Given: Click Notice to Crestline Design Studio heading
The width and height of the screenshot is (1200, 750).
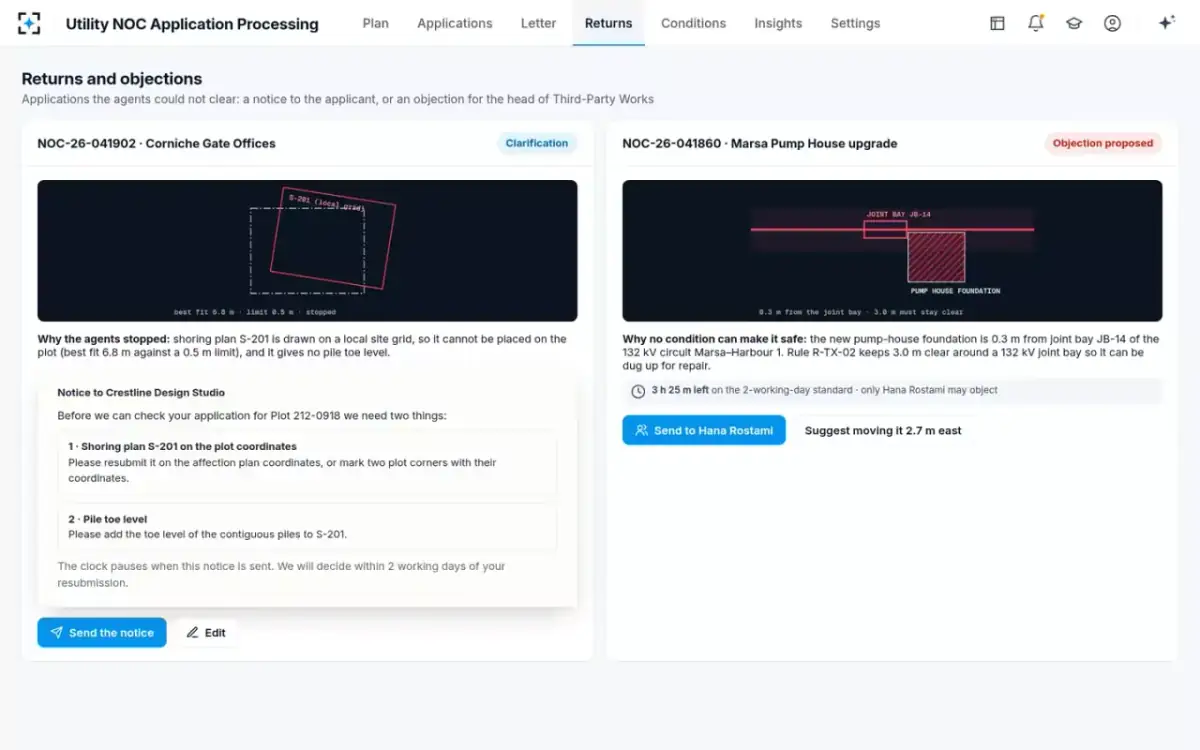Looking at the screenshot, I should [141, 392].
